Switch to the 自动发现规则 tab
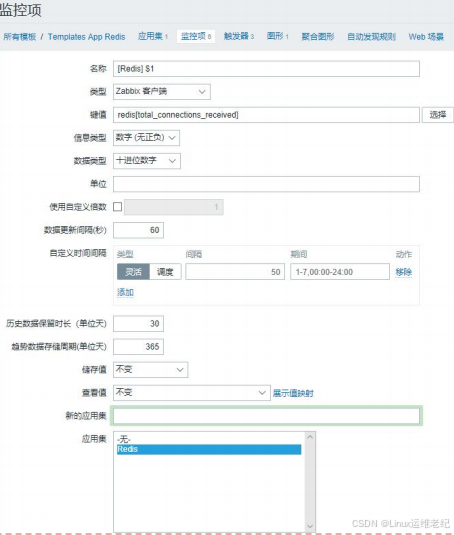The image size is (454, 535). (371, 37)
